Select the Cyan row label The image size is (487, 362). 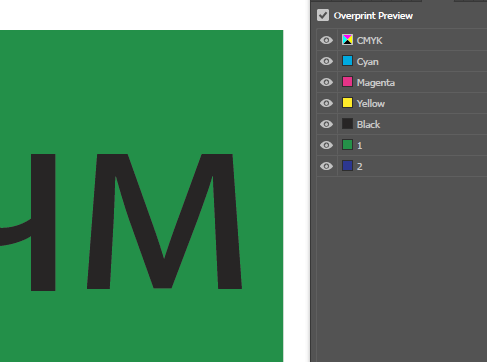click(x=368, y=62)
